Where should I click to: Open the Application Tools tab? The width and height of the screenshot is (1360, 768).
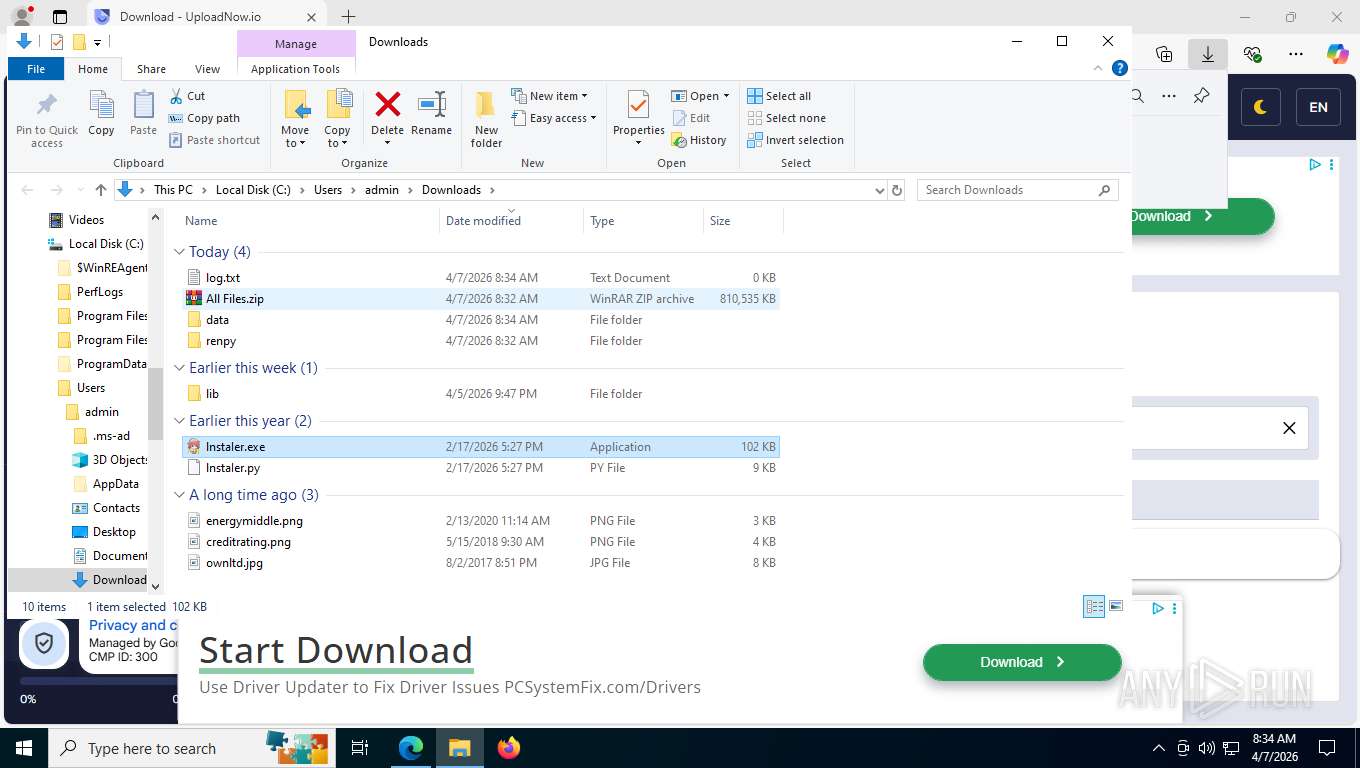point(295,69)
